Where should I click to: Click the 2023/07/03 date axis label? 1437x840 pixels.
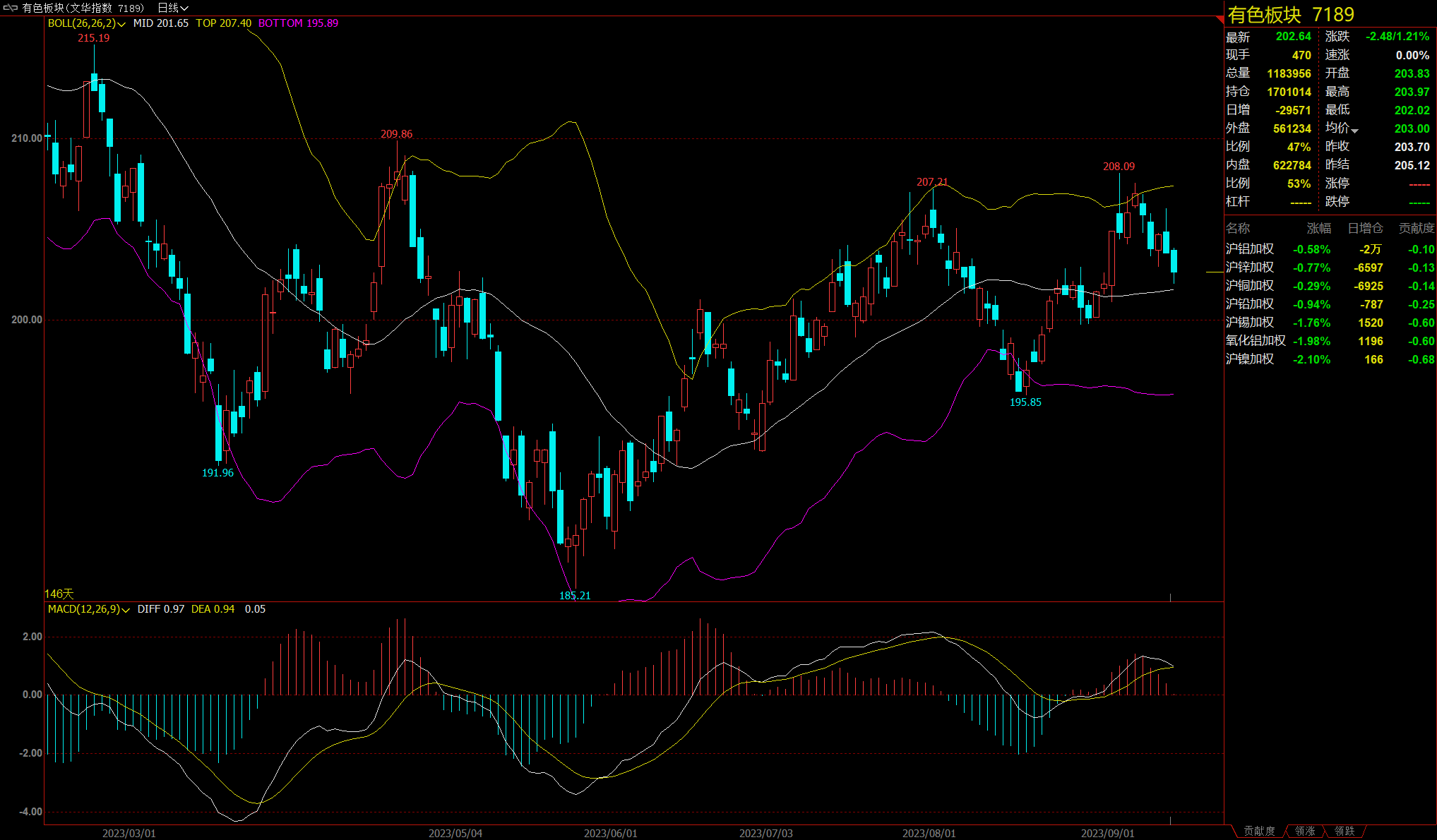click(x=766, y=834)
